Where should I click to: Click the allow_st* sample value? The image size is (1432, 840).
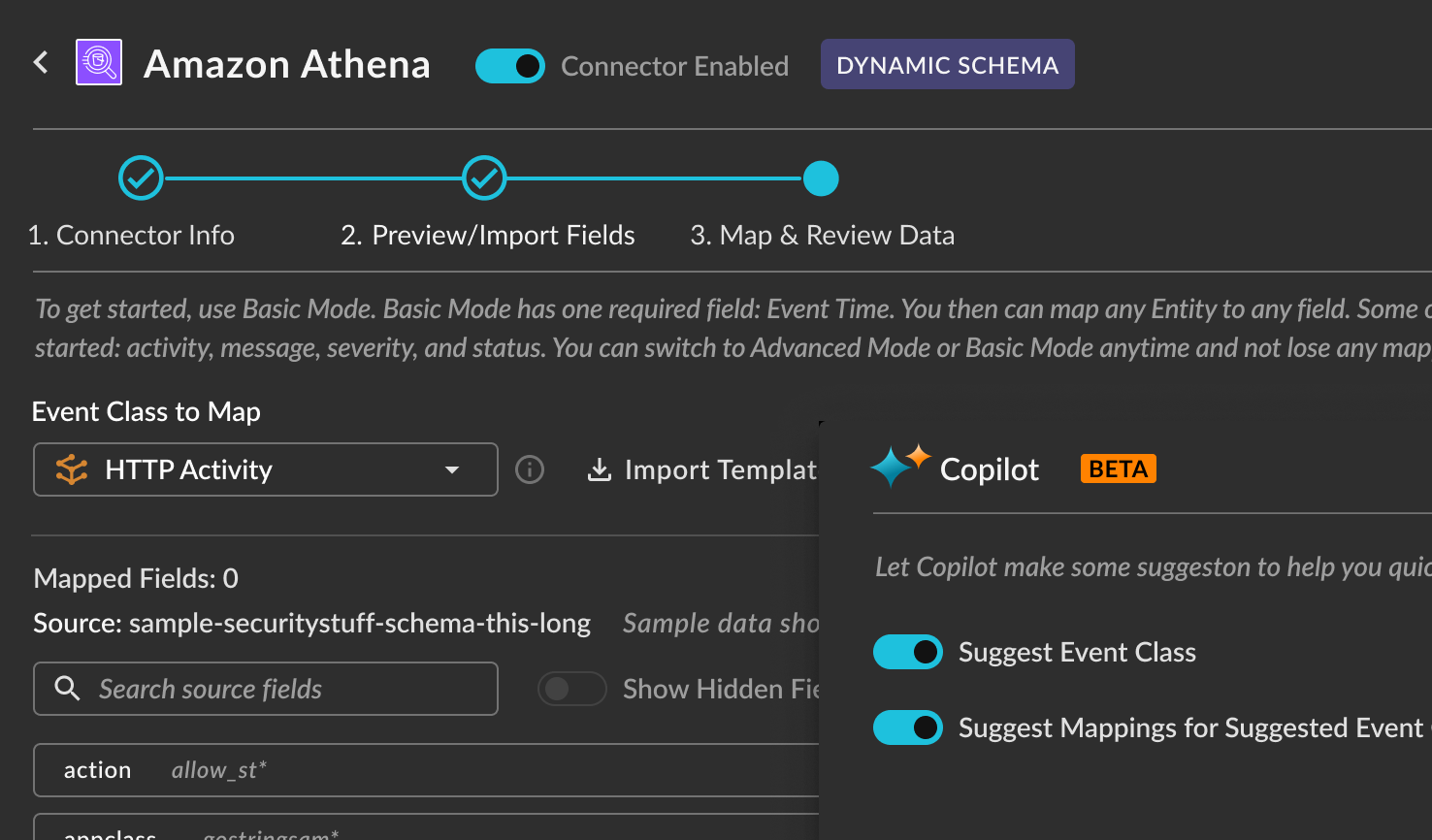219,770
